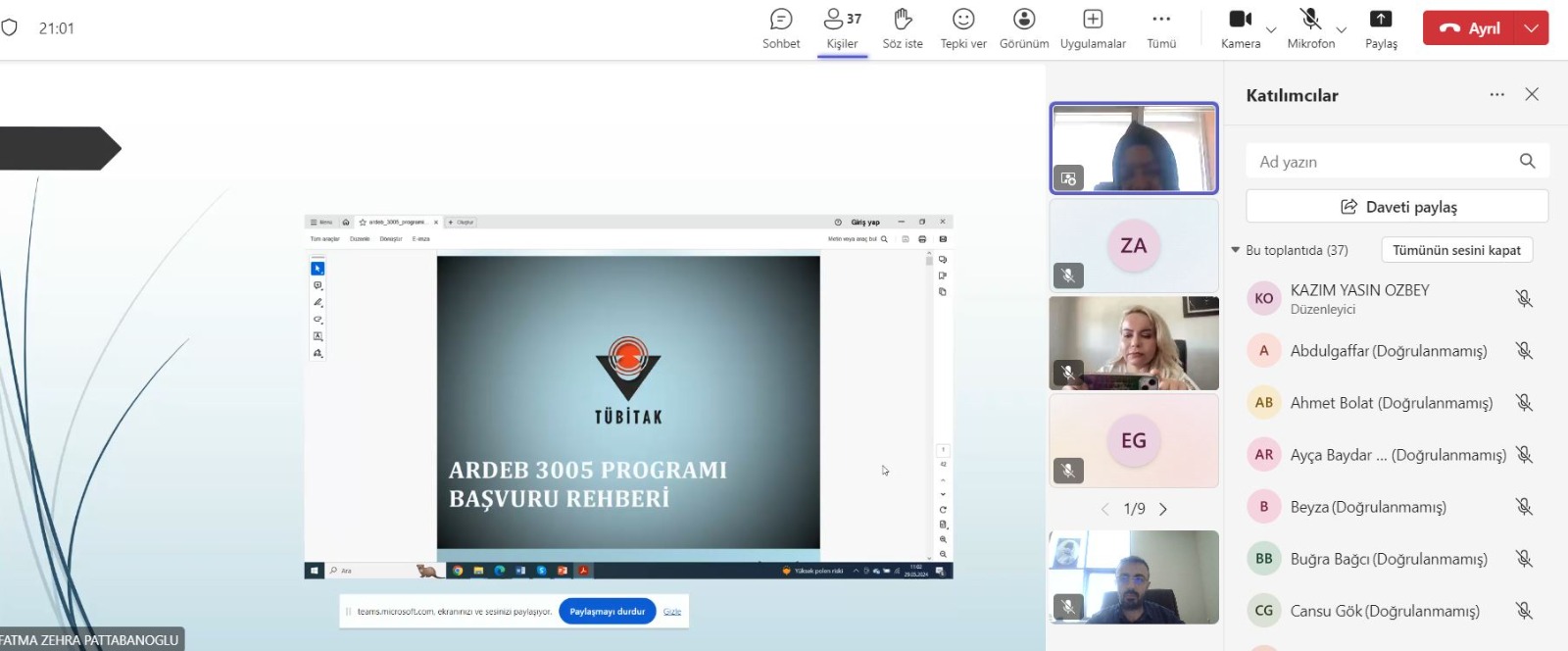Go to next video gallery page
The width and height of the screenshot is (1568, 651).
coord(1163,509)
